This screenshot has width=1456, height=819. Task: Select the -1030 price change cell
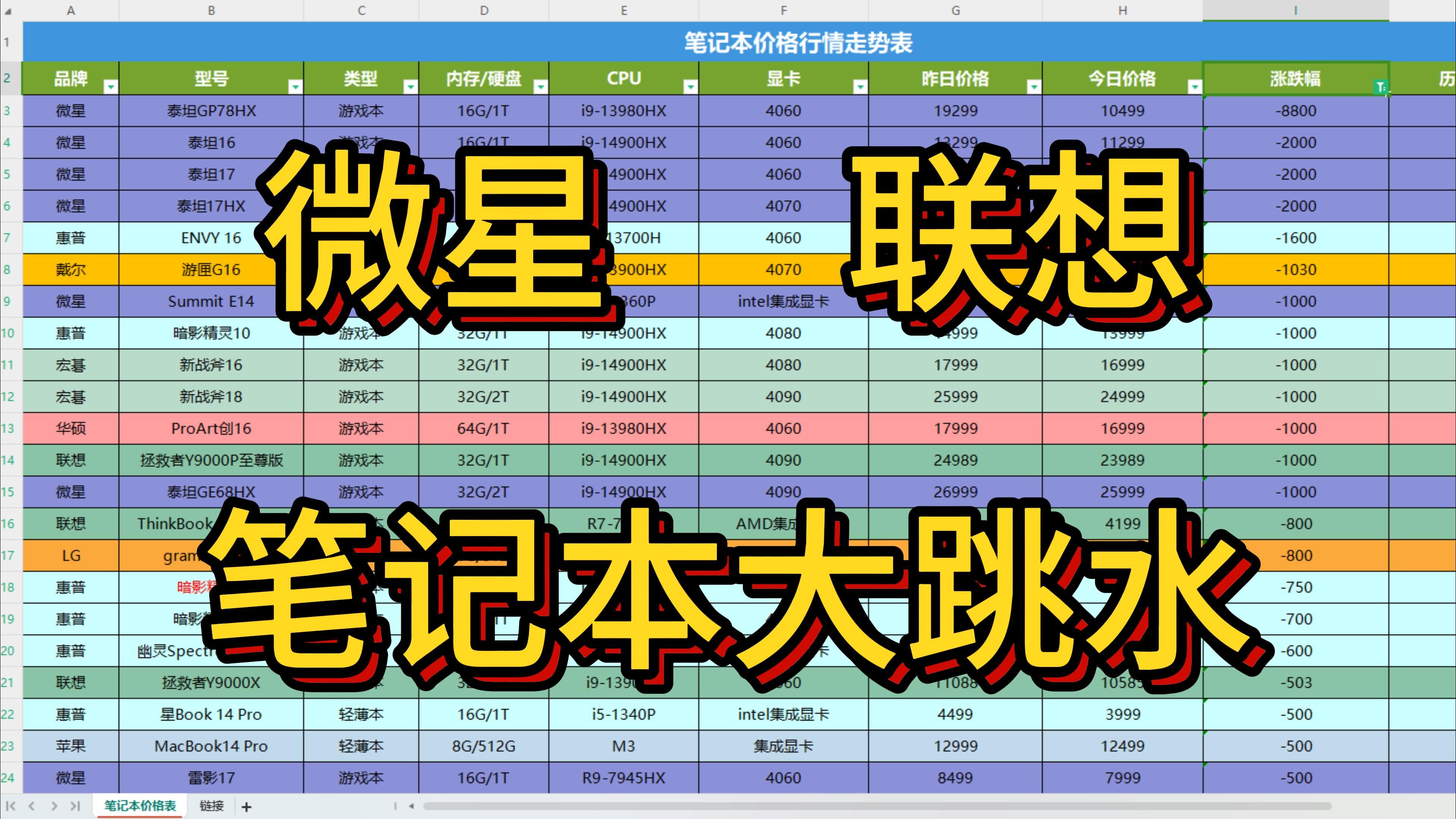point(1296,269)
